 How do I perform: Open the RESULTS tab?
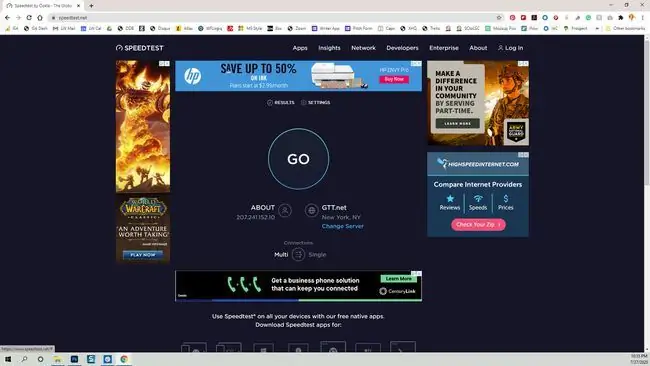click(281, 102)
